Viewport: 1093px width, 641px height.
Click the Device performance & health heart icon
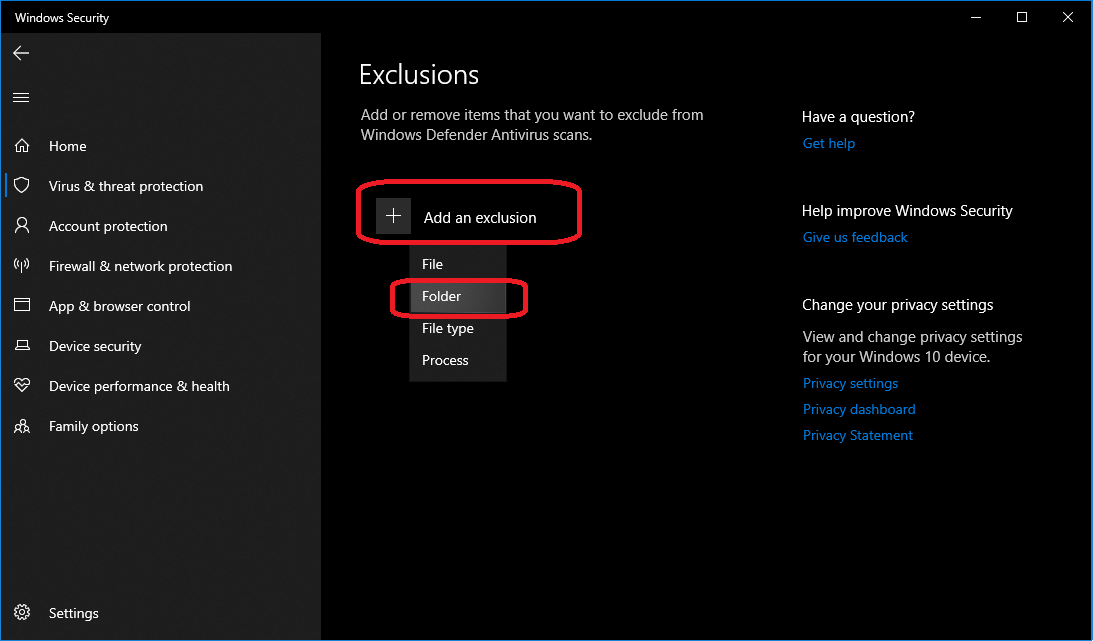tap(22, 385)
